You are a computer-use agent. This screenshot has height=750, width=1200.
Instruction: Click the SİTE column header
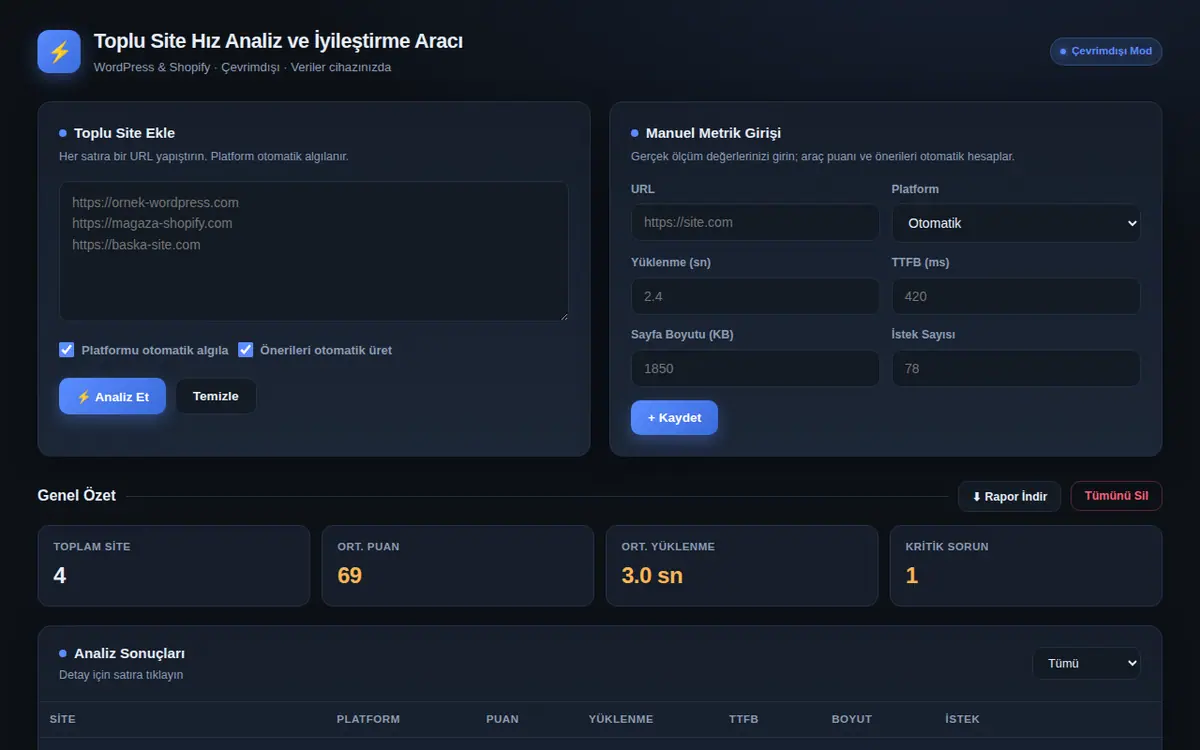coord(63,719)
